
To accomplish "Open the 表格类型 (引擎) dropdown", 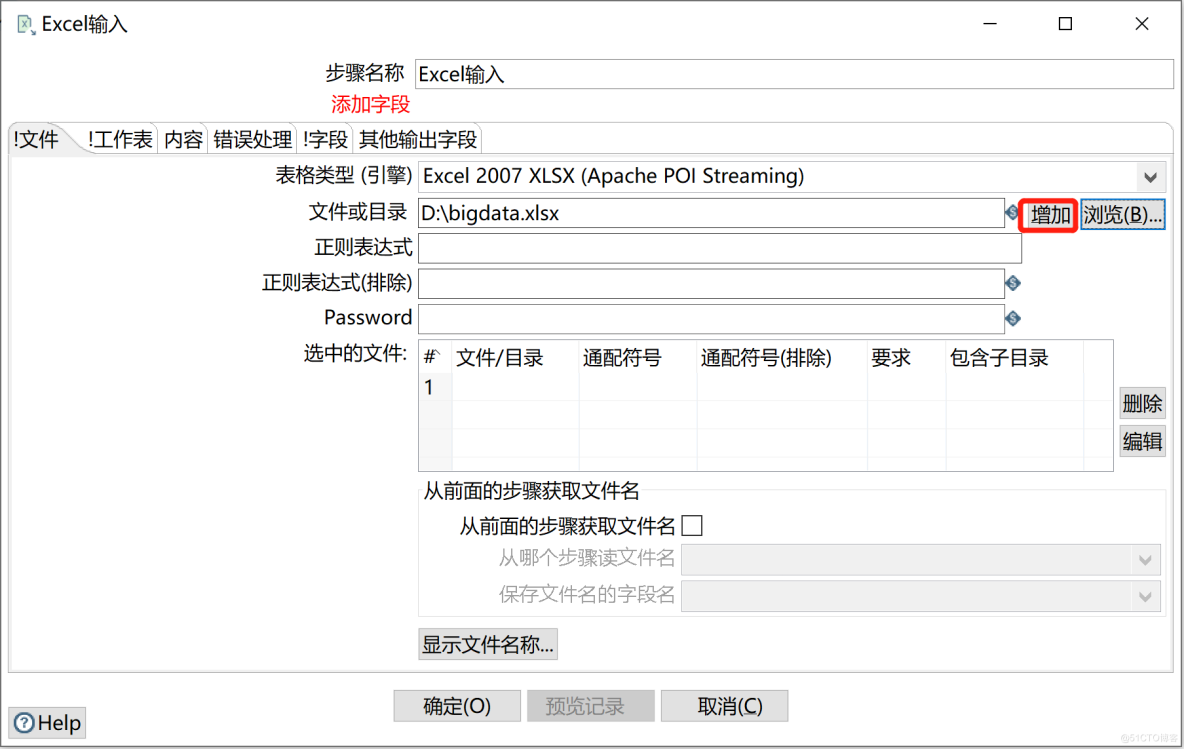I will (x=1150, y=177).
